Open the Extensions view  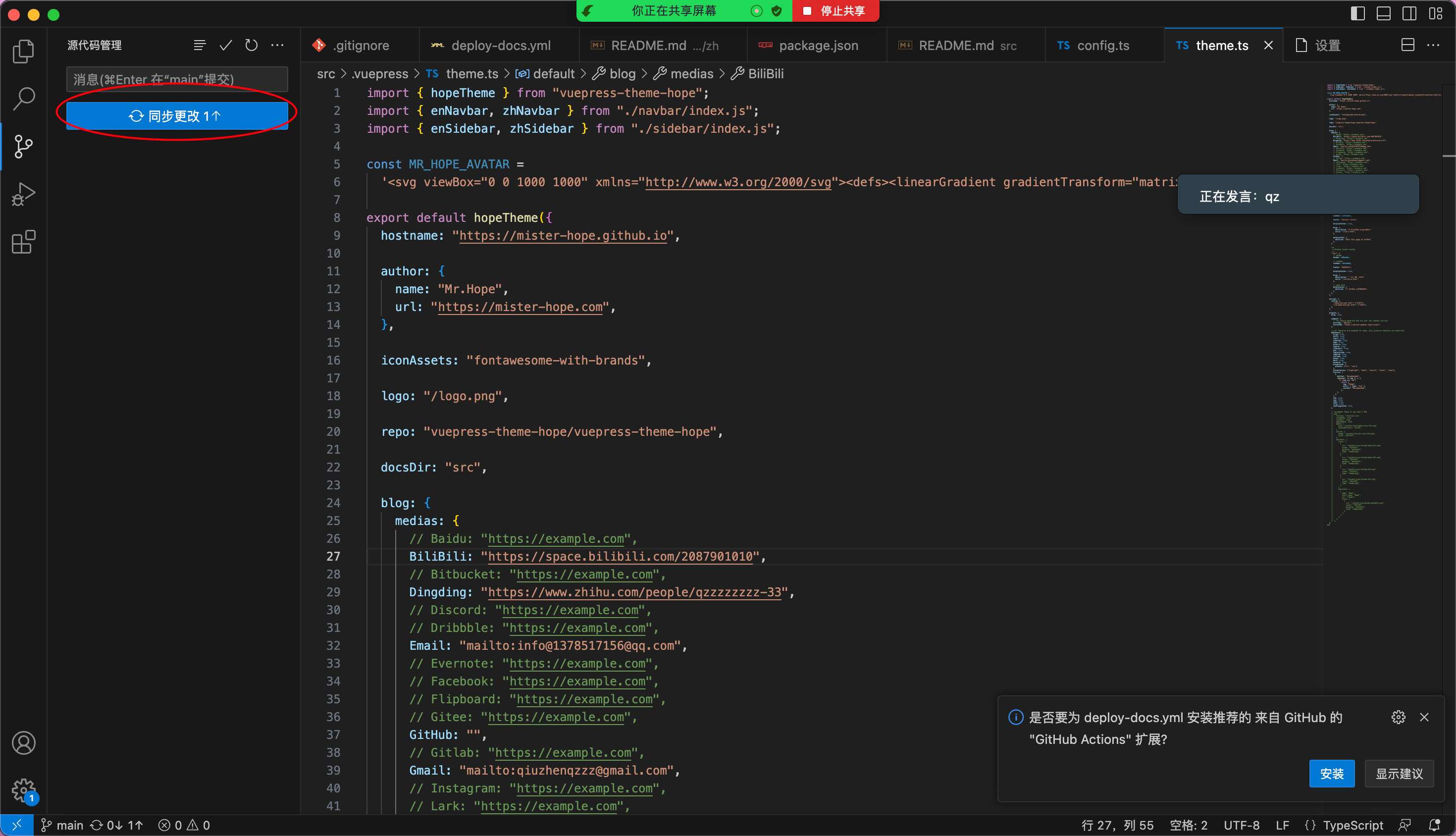tap(23, 242)
